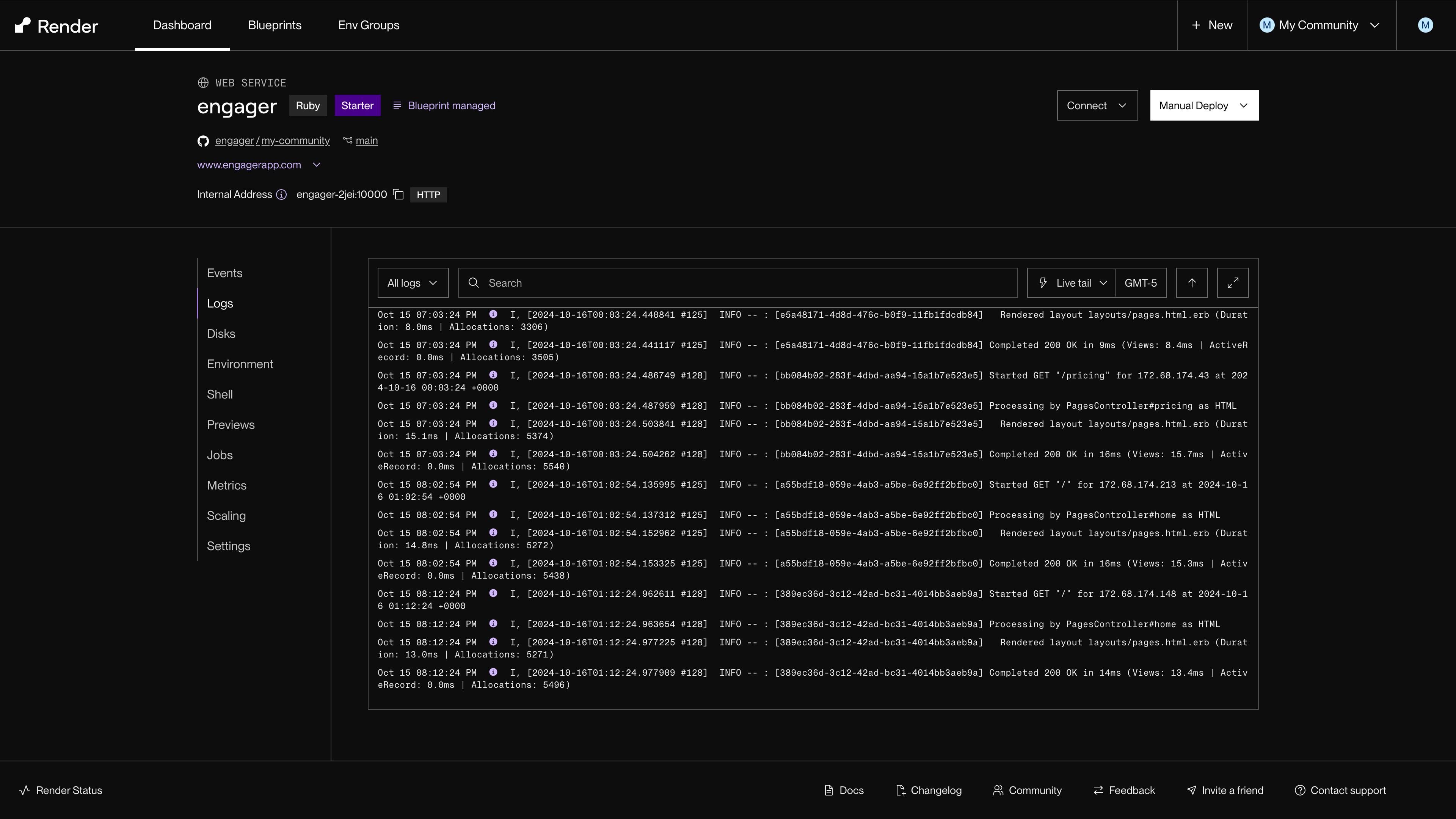Screen dimensions: 1456x819
Task: Open the Changelog footer link
Action: (x=929, y=790)
